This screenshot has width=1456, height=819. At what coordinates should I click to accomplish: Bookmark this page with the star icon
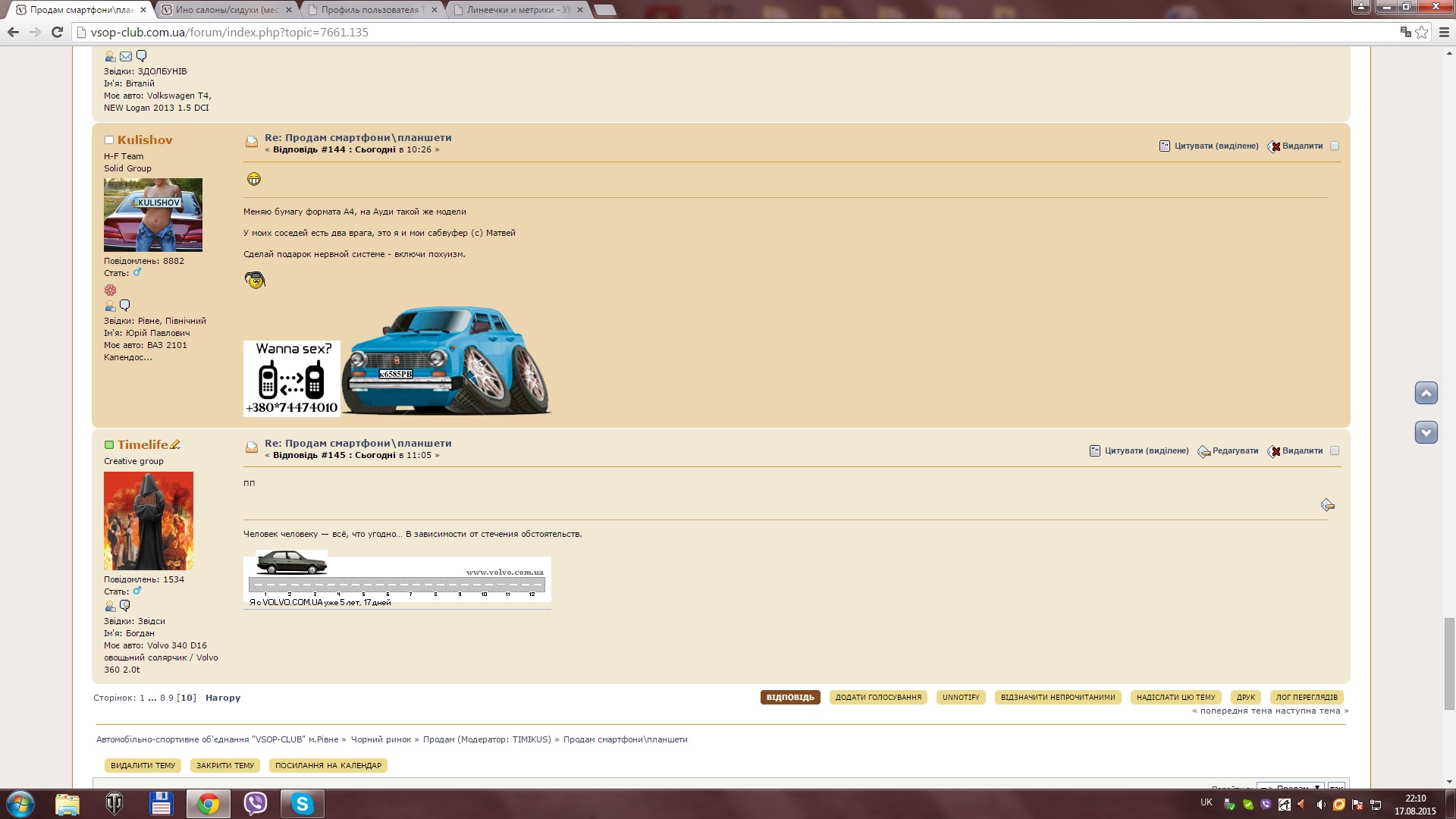[1422, 32]
